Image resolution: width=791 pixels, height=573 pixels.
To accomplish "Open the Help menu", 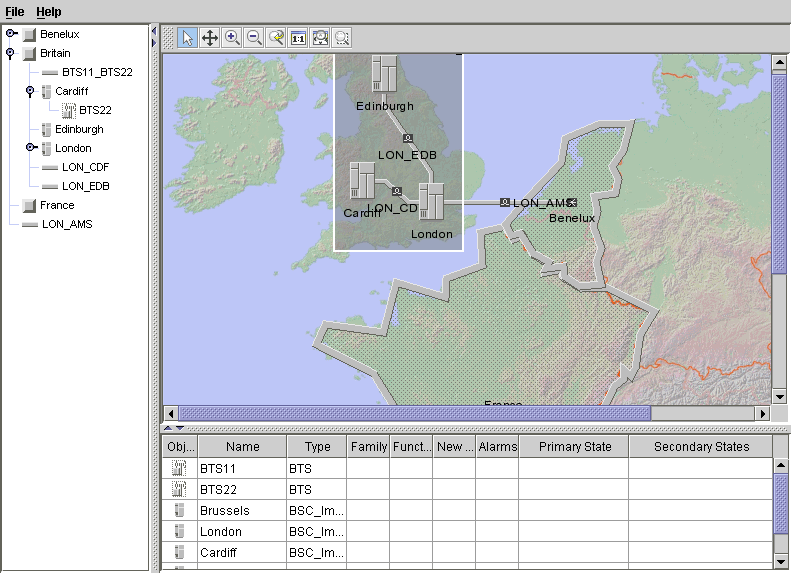I will 48,12.
